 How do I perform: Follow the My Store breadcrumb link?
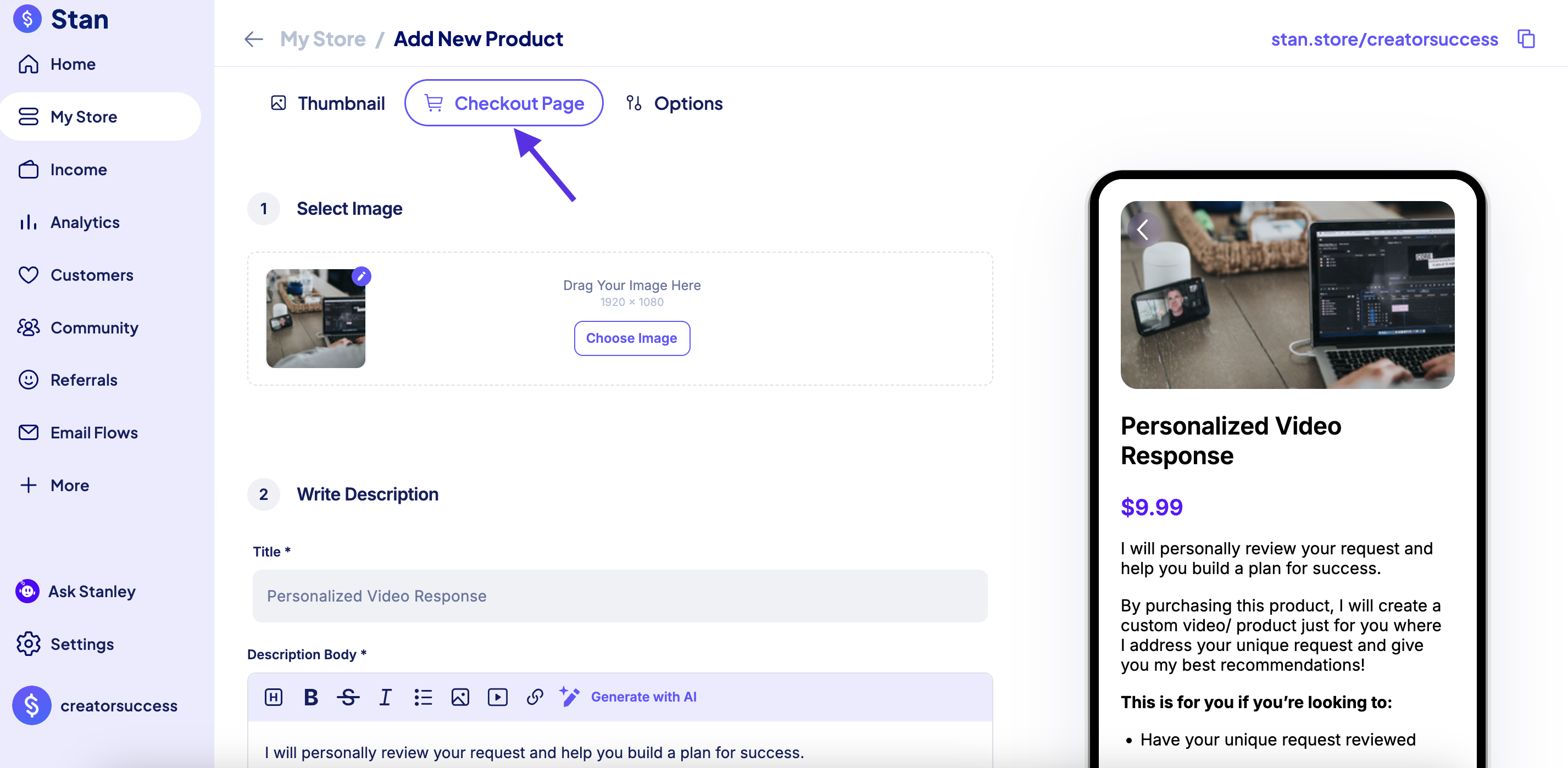[x=323, y=39]
